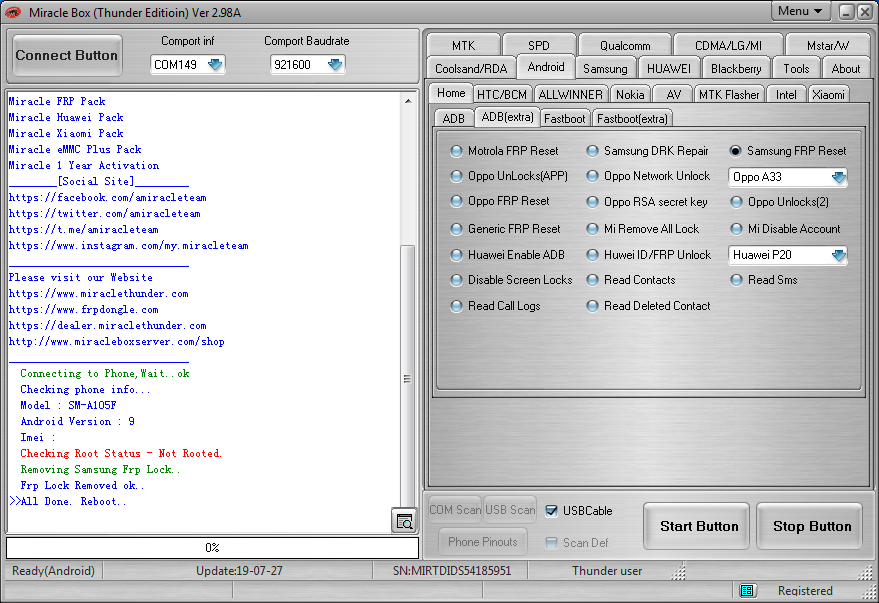
Task: Click the log scrollbar up arrow
Action: click(x=408, y=101)
